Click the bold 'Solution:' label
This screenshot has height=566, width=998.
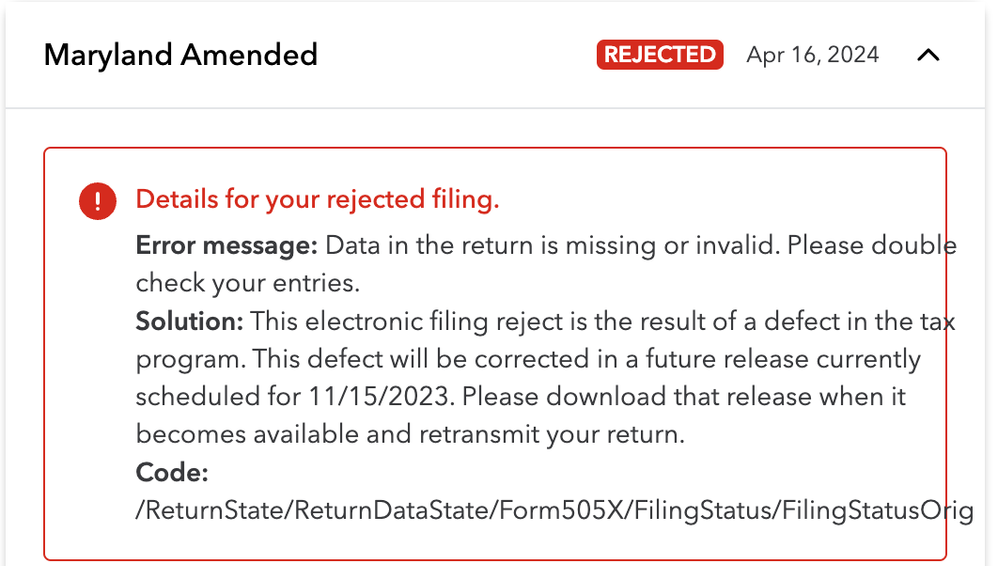click(x=190, y=321)
